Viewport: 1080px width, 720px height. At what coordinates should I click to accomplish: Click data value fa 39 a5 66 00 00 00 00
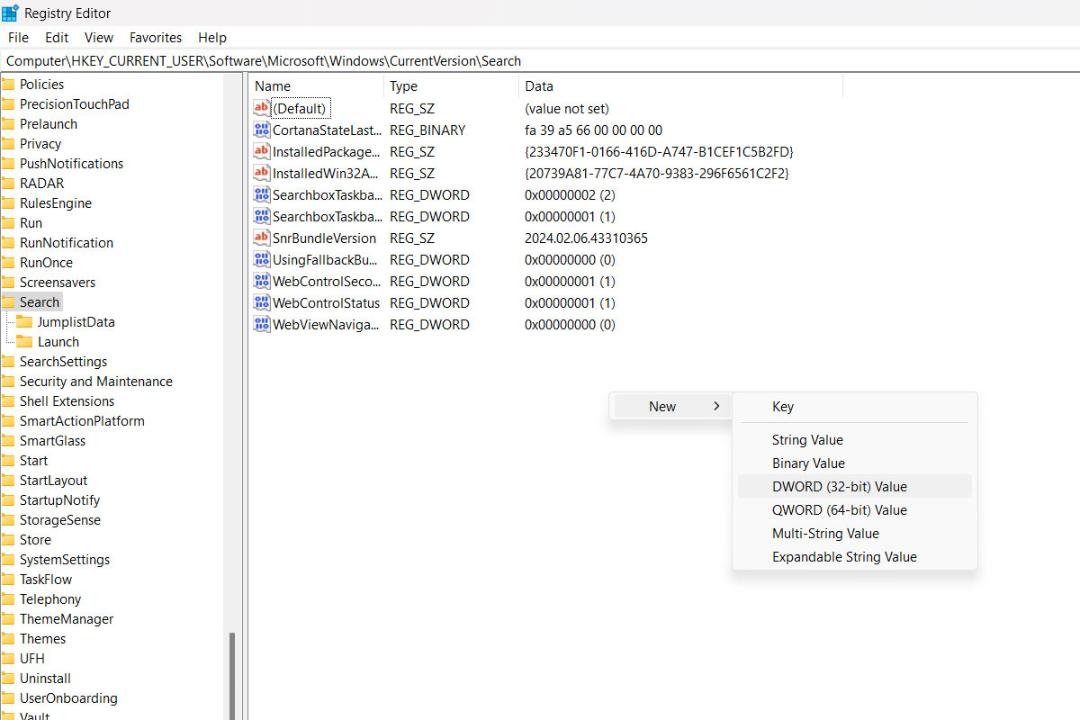point(594,130)
